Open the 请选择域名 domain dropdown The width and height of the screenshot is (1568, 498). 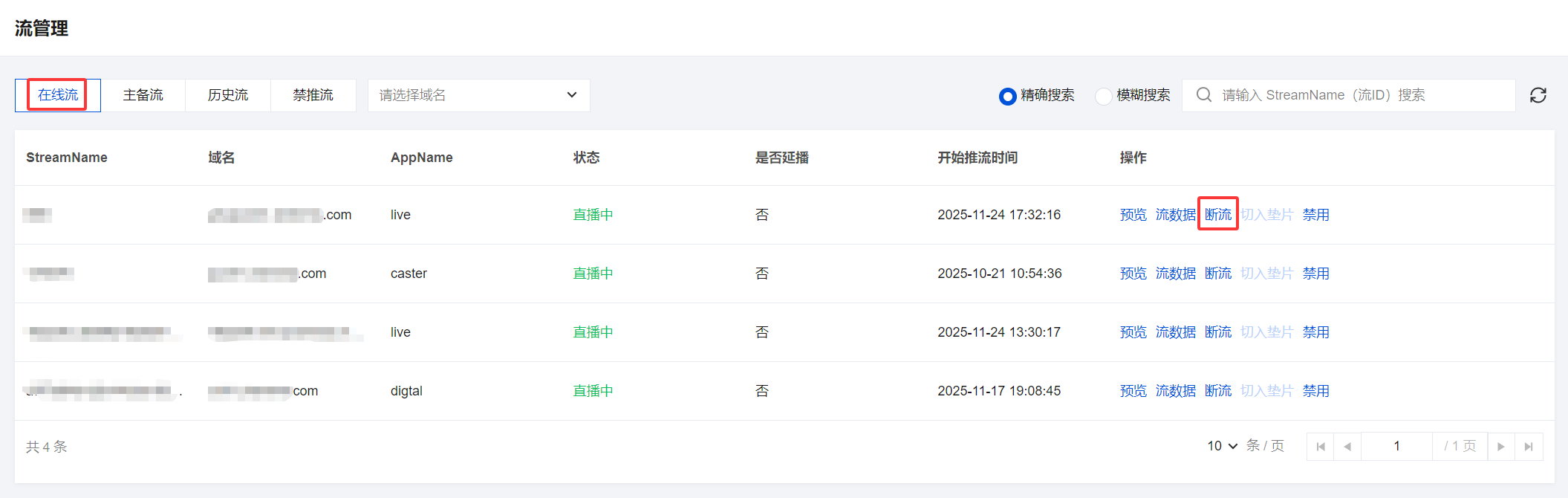coord(478,95)
